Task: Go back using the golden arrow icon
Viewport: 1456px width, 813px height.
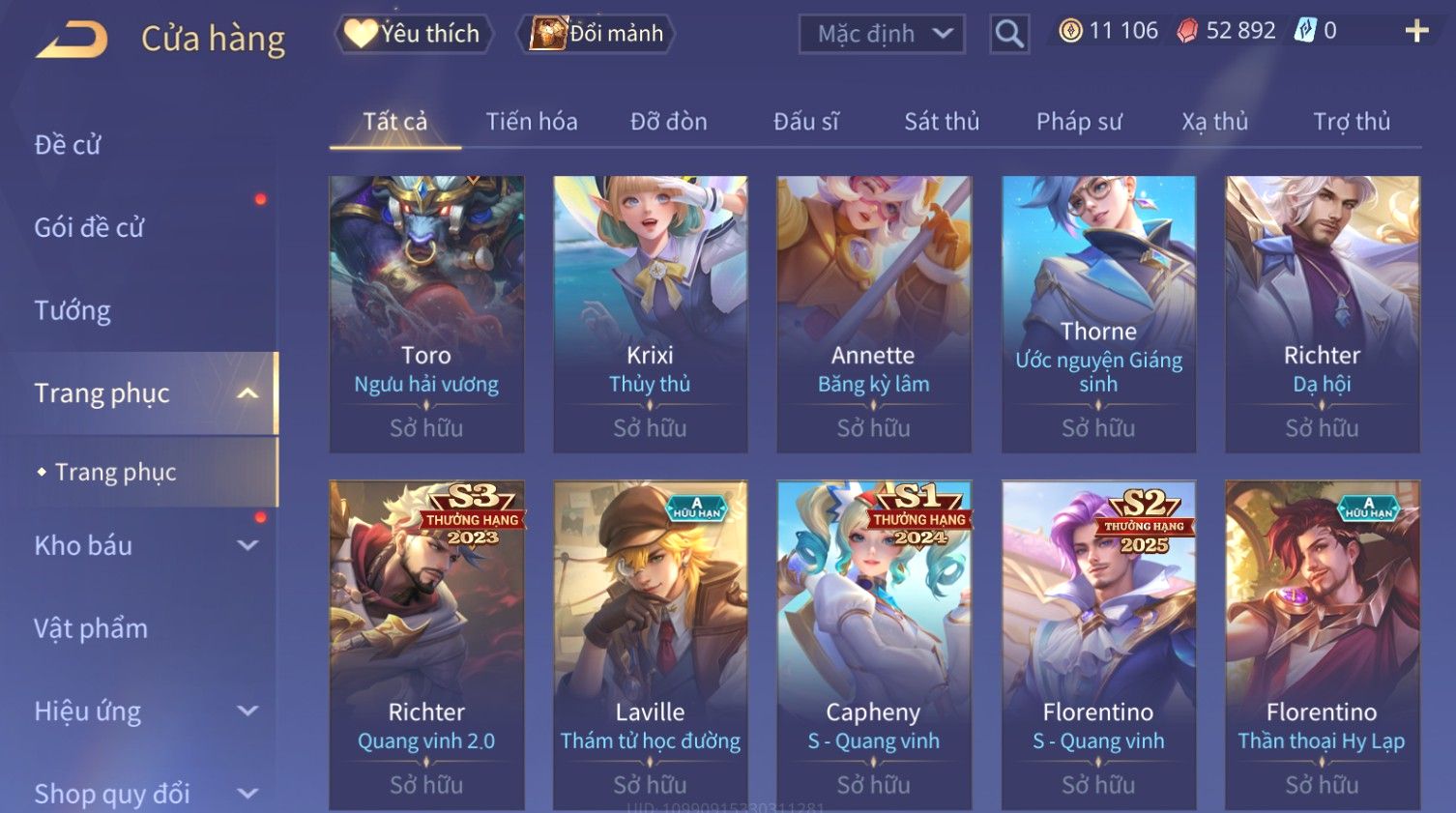Action: coord(72,39)
